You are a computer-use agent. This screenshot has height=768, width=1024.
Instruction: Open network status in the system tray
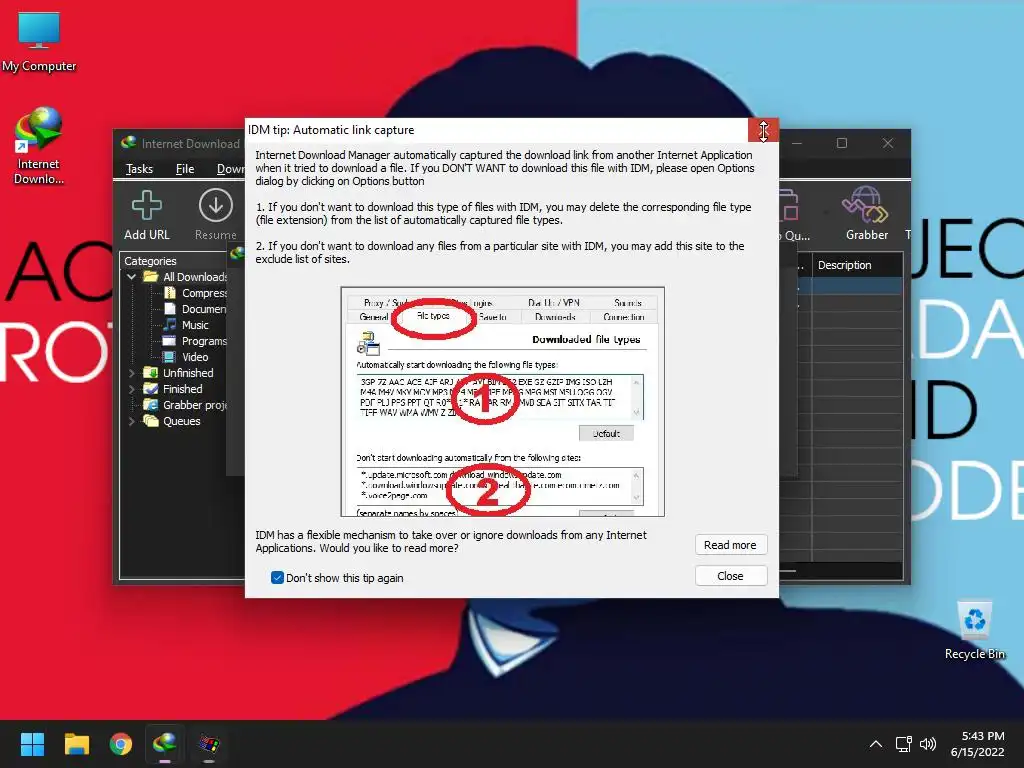903,744
